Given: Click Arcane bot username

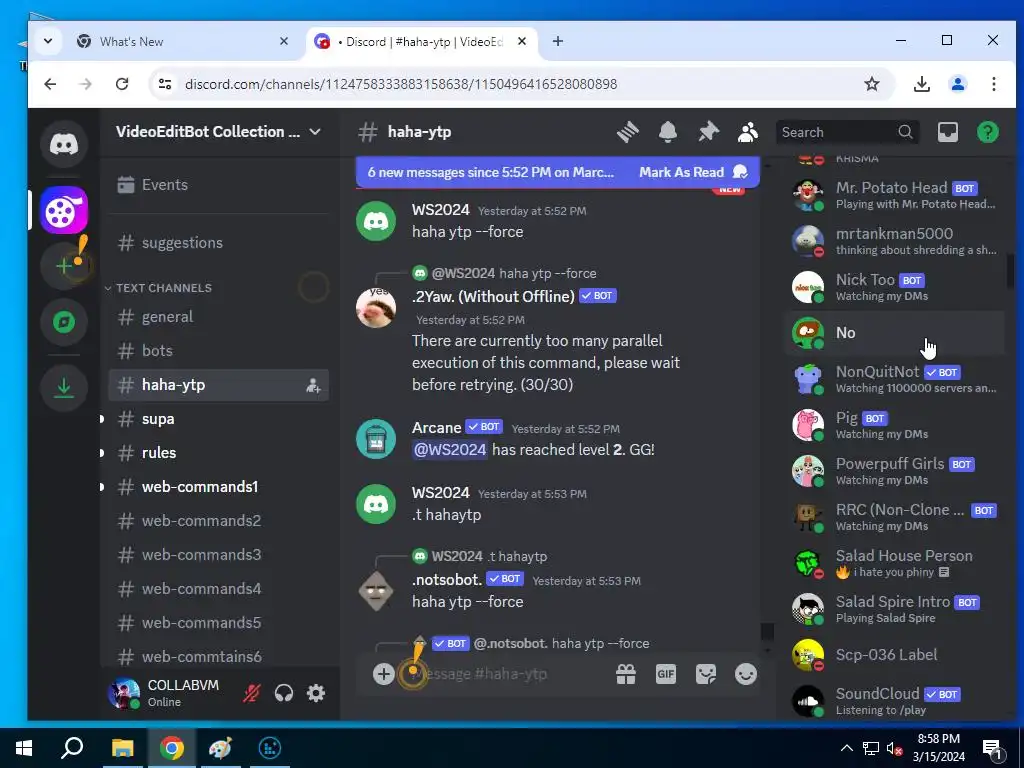Looking at the screenshot, I should coord(436,428).
